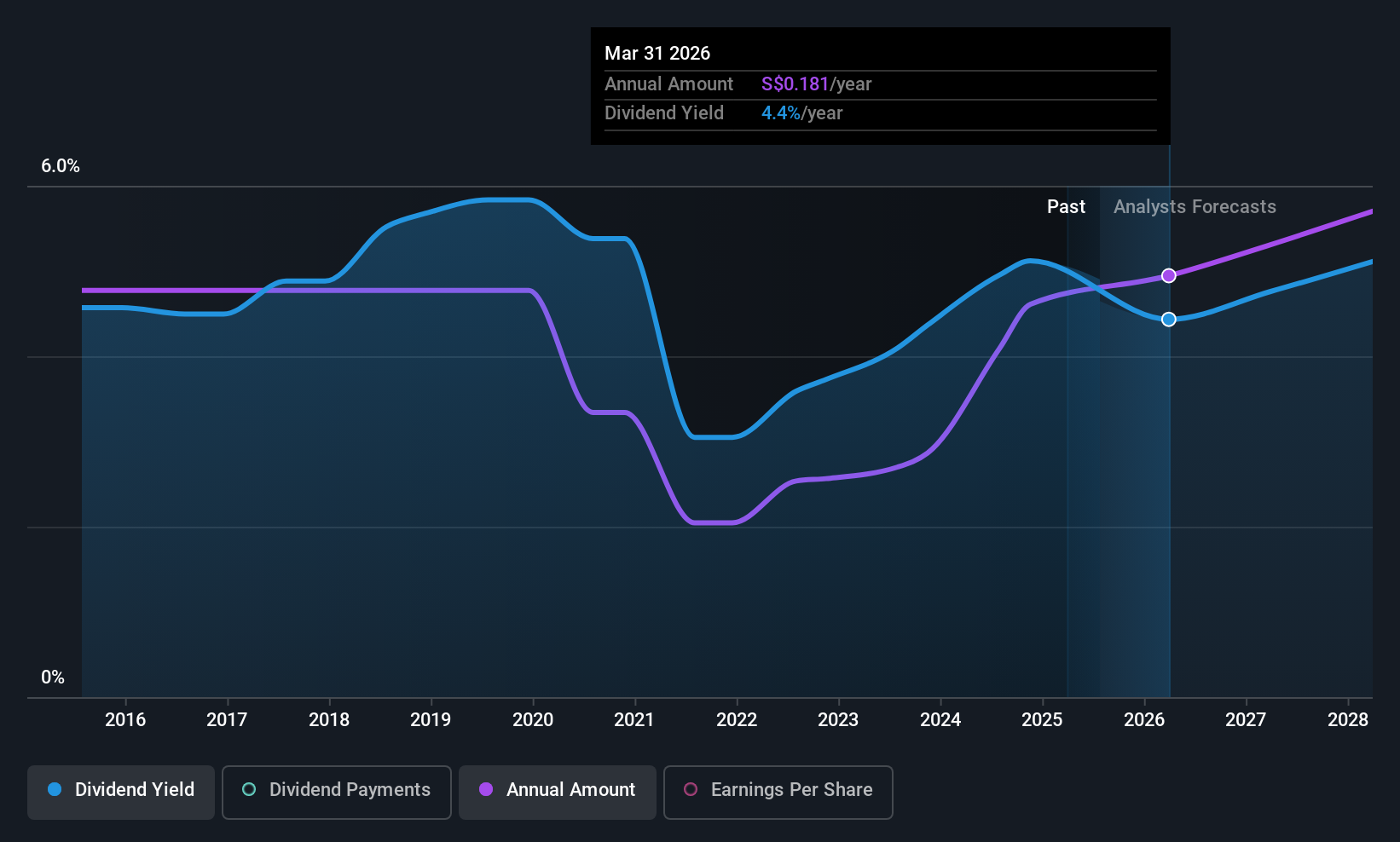This screenshot has height=842, width=1400.
Task: Click the Mar 31 2026 tooltip date
Action: 657,53
